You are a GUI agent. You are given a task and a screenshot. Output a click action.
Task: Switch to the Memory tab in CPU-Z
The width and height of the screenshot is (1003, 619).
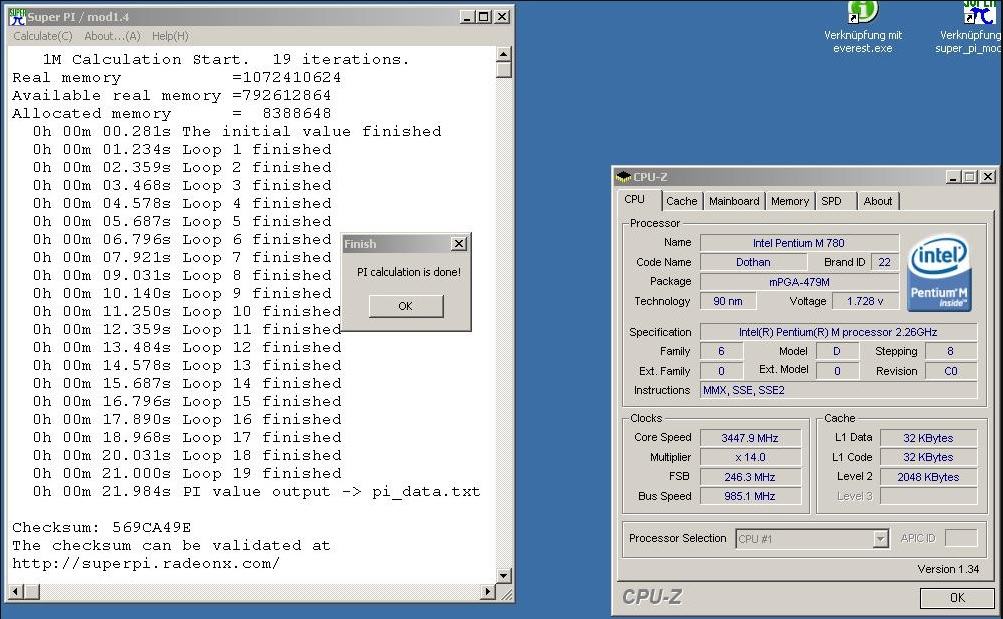789,201
